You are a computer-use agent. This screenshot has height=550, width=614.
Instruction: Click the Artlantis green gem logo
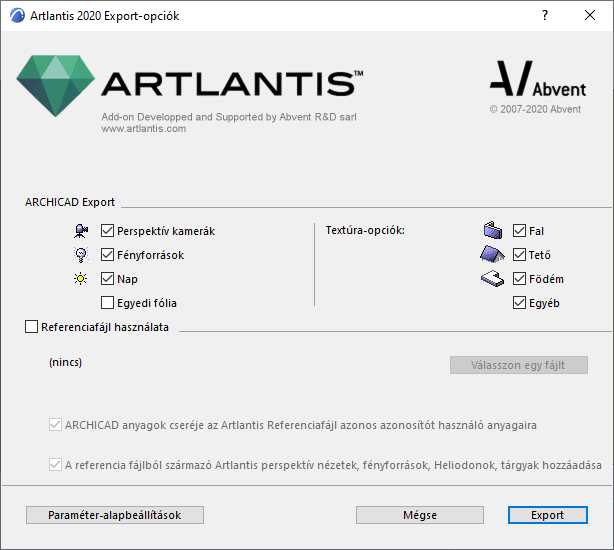(x=56, y=86)
